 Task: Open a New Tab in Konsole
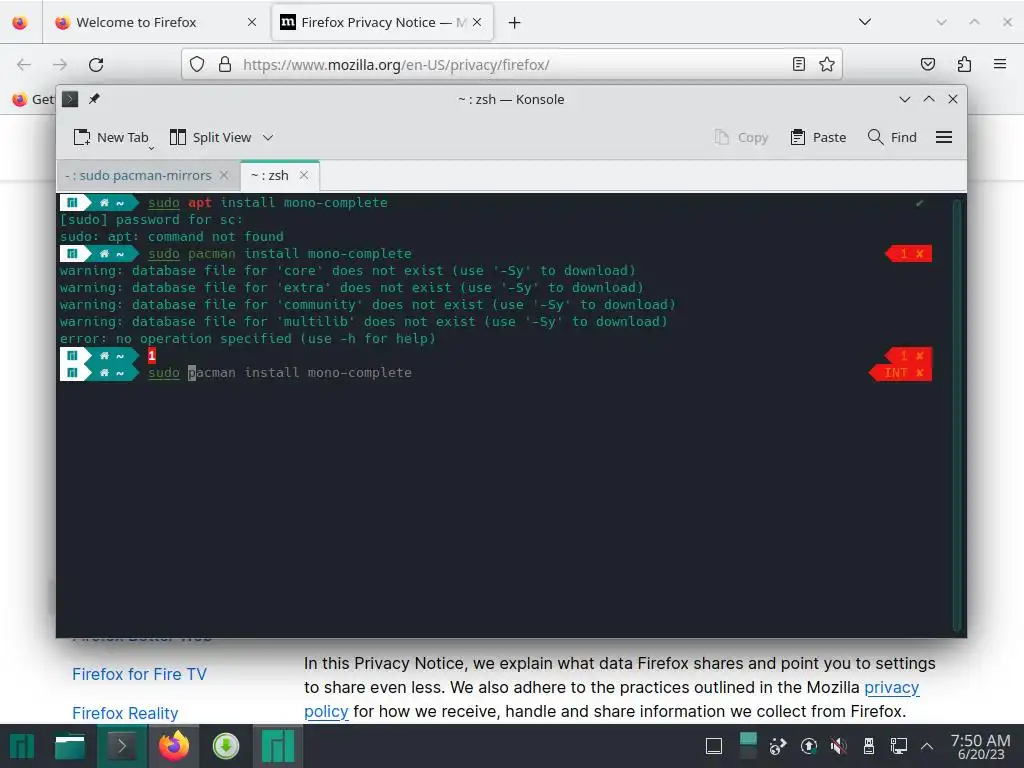[x=112, y=137]
